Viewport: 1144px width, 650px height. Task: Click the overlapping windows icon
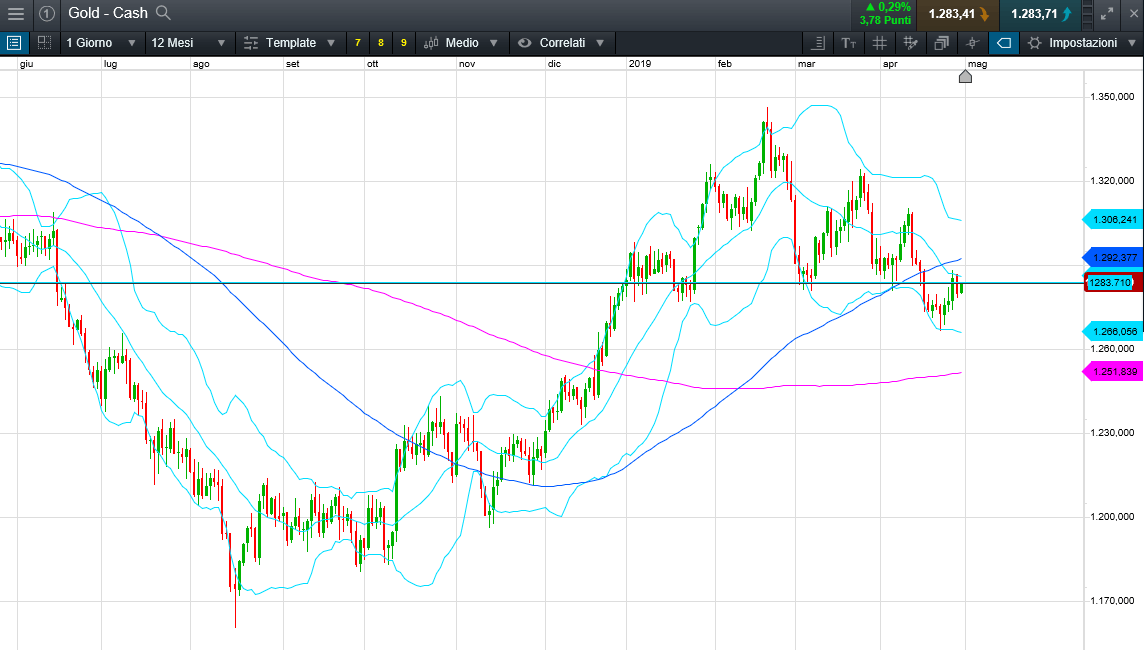point(941,43)
